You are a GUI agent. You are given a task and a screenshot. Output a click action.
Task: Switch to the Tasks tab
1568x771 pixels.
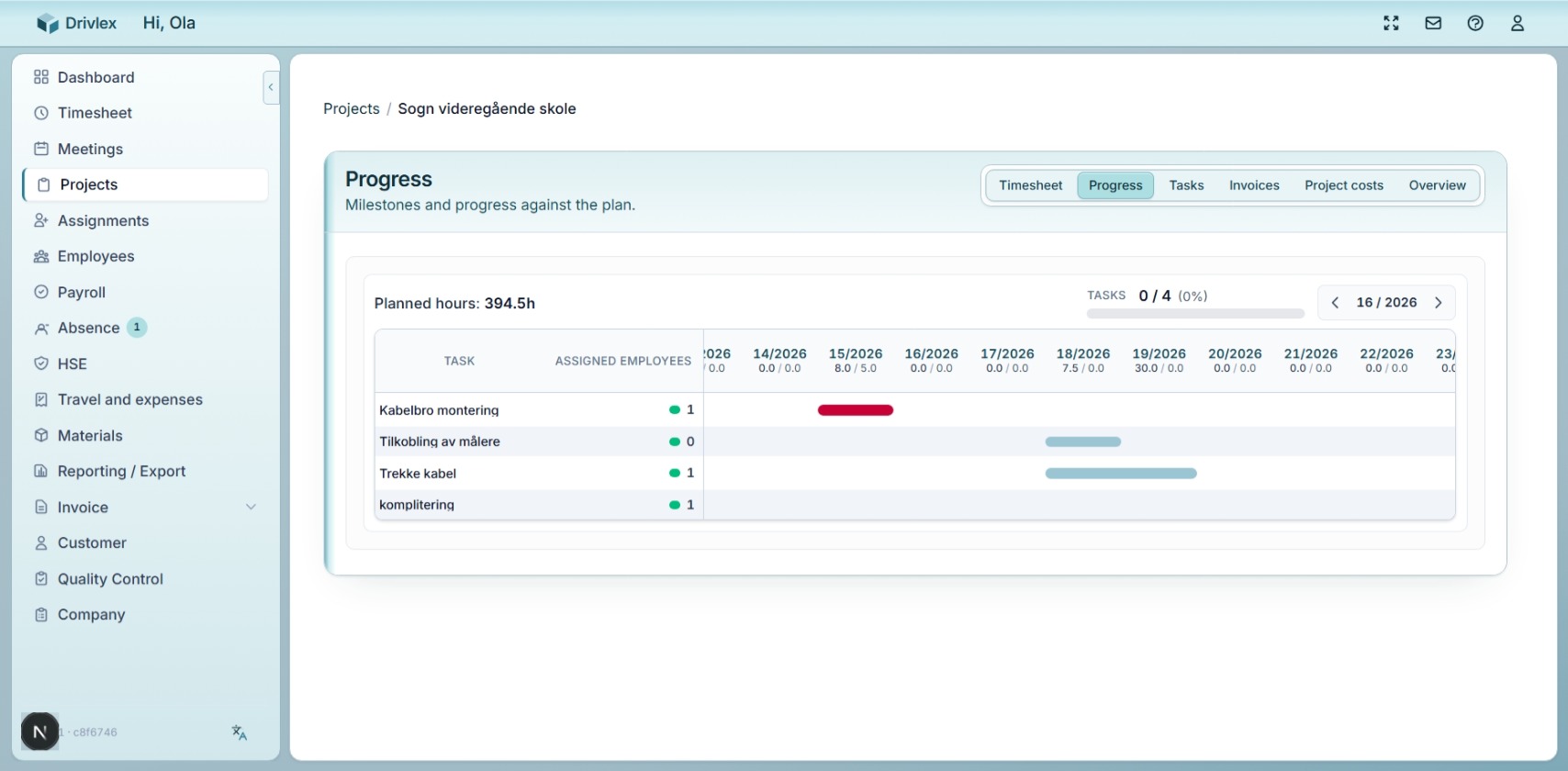pyautogui.click(x=1186, y=185)
